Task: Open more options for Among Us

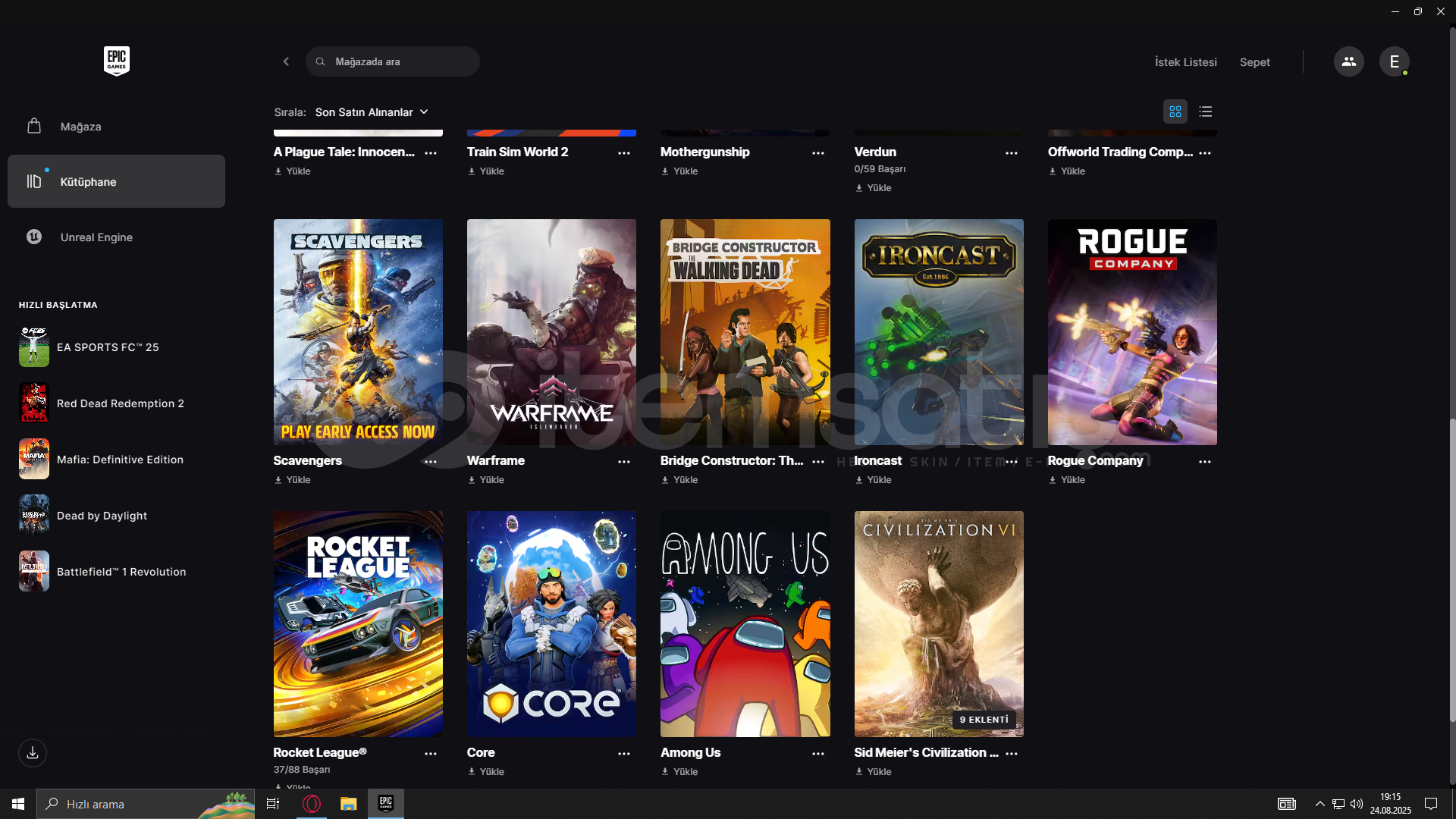Action: pos(818,754)
